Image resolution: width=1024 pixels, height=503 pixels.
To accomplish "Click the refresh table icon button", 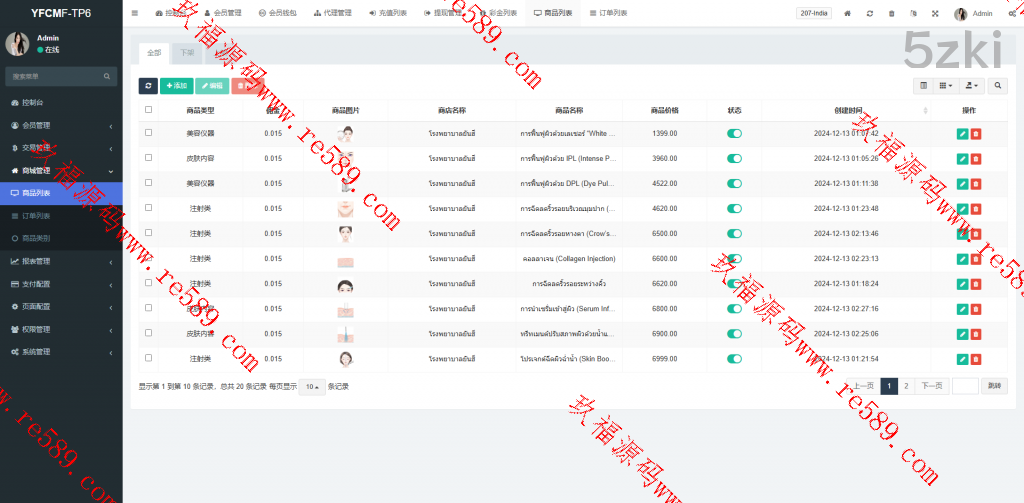I will point(147,87).
